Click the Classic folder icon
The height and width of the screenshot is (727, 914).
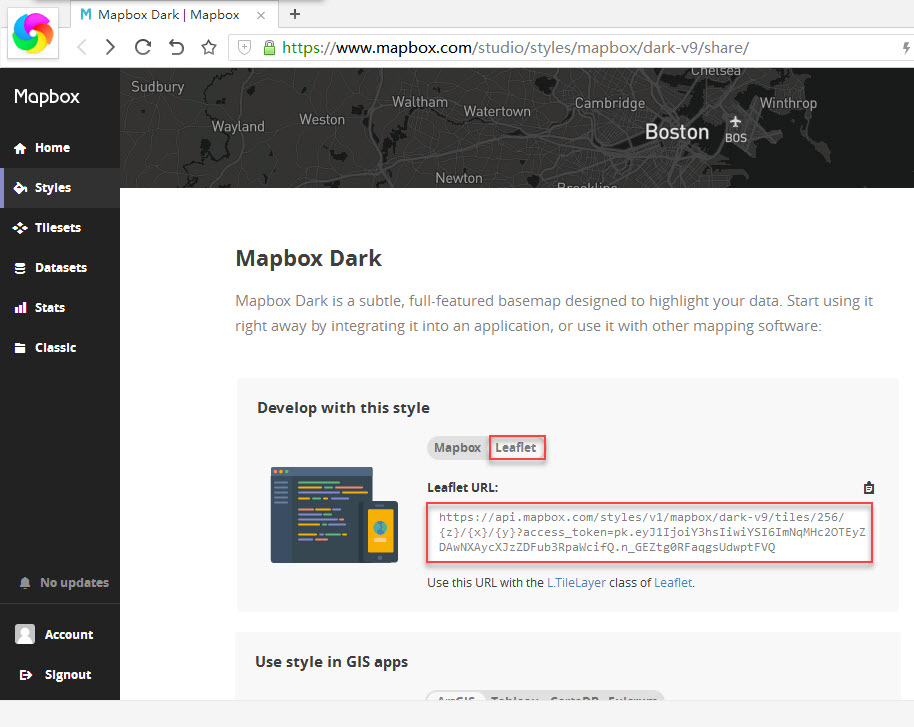(20, 348)
